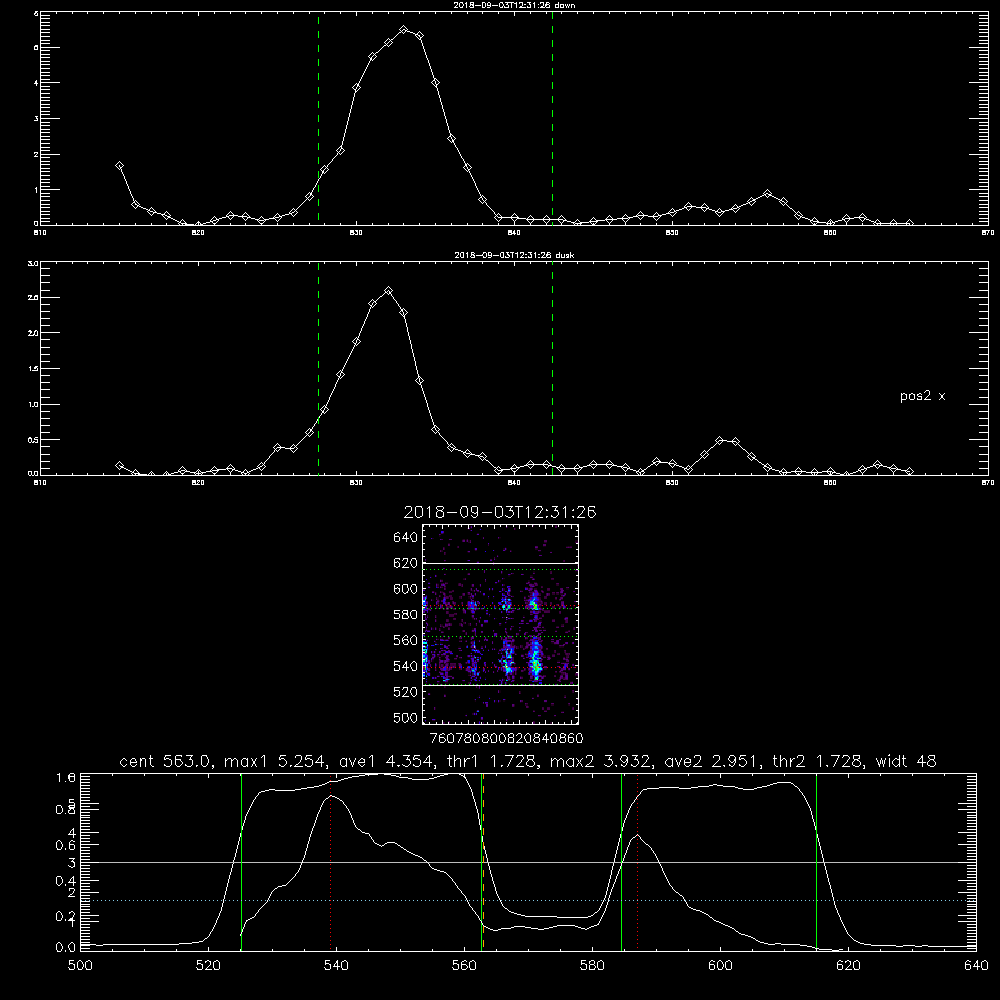This screenshot has width=1000, height=1000.
Task: Click the solid horizontal line at level 3
Action: click(x=528, y=862)
